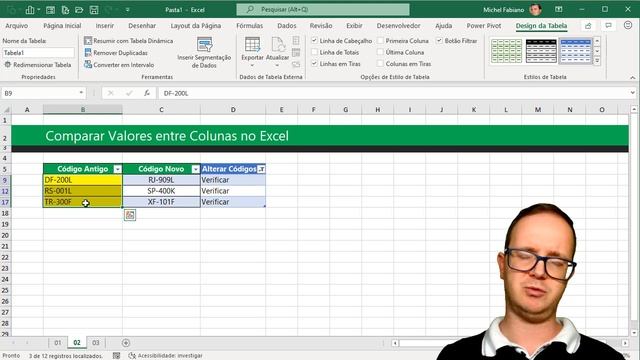The height and width of the screenshot is (360, 640).
Task: Expand the Exportar dropdown arrow
Action: click(x=252, y=66)
